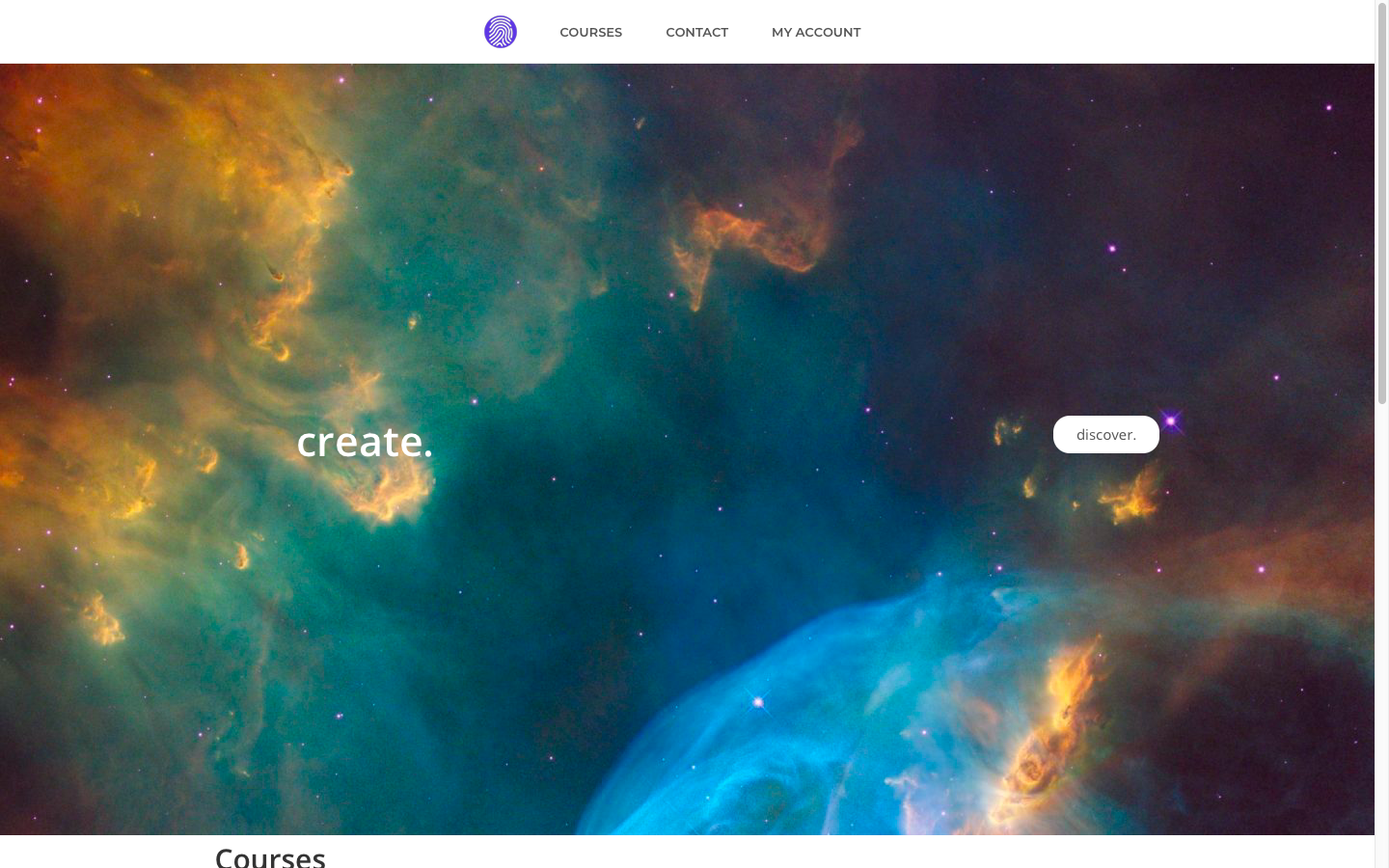Open MY ACCOUNT from the navbar
This screenshot has height=868, width=1389.
(816, 32)
